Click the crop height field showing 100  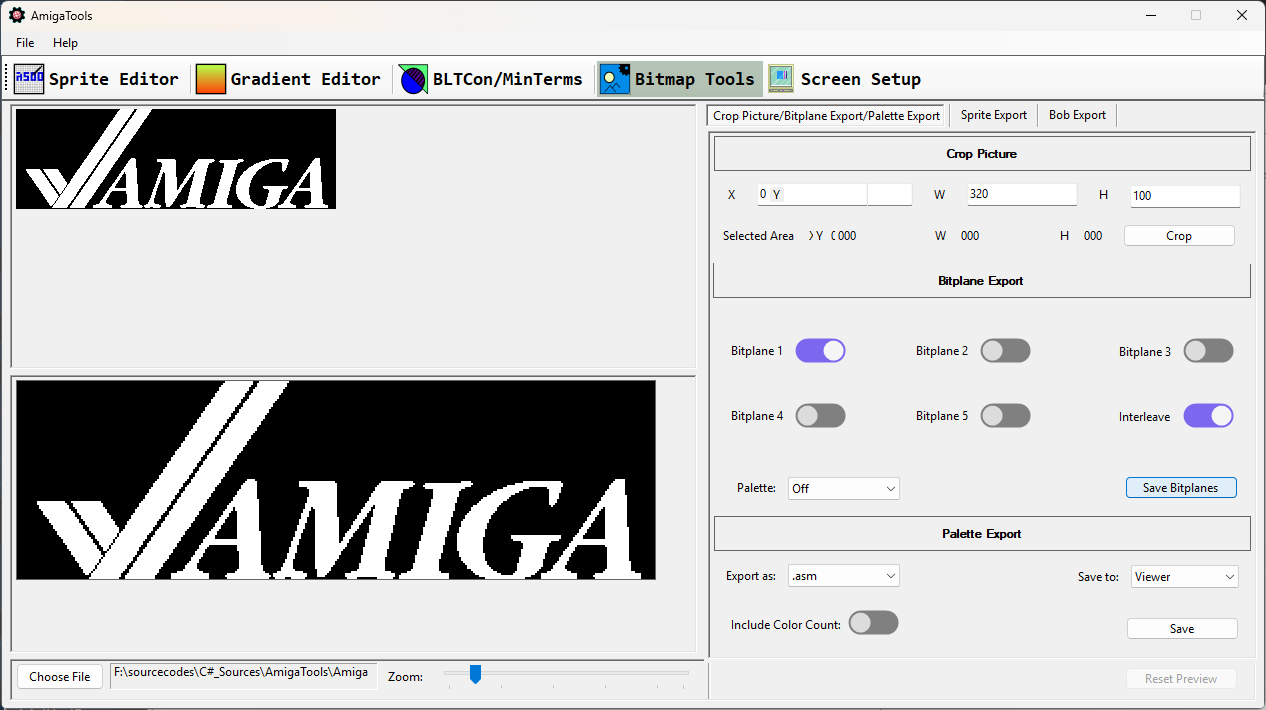[1185, 196]
